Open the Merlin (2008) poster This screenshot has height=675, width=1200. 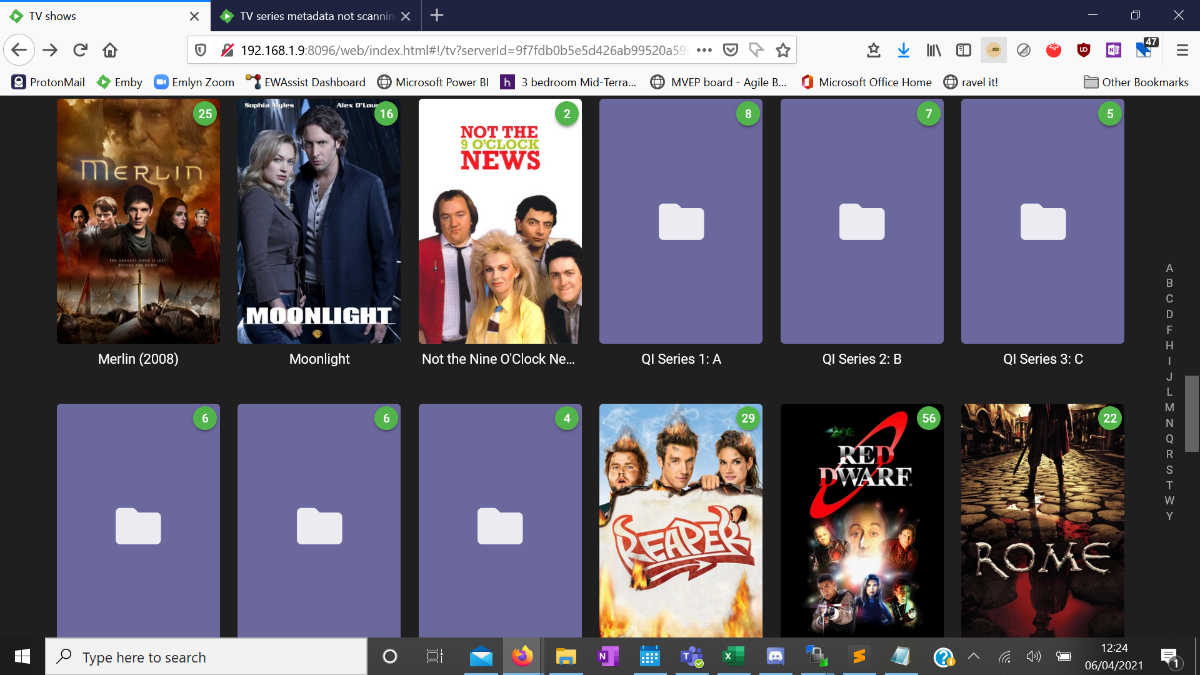138,221
